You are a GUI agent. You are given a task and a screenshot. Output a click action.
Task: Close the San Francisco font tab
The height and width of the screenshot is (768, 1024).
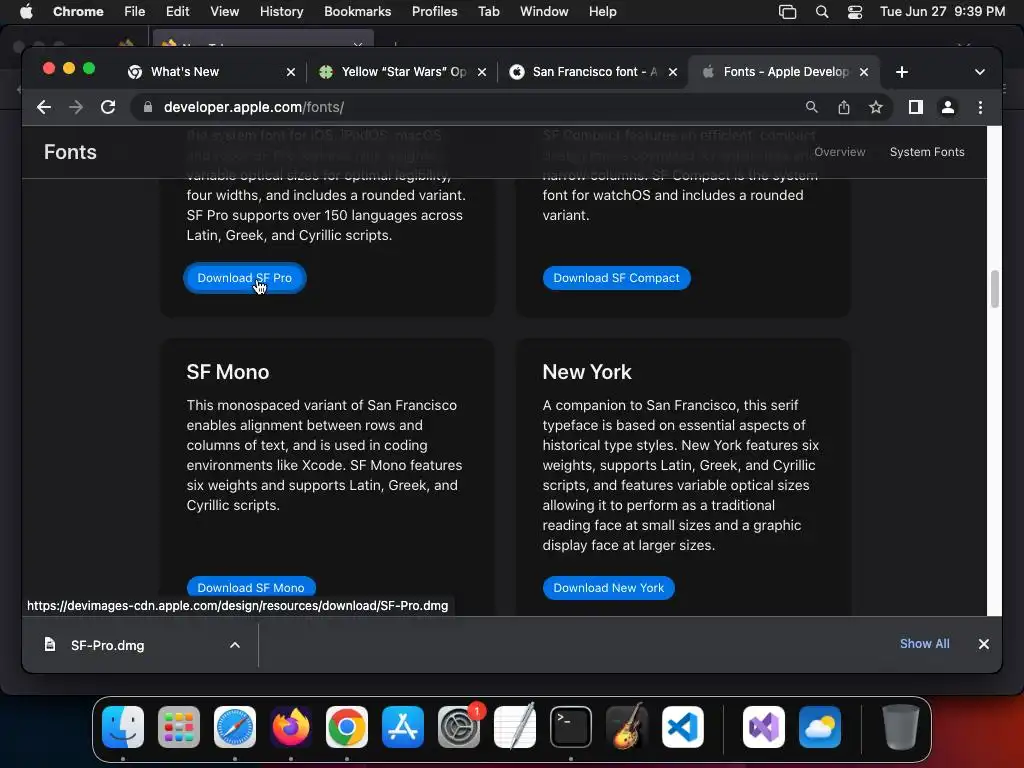click(x=673, y=72)
